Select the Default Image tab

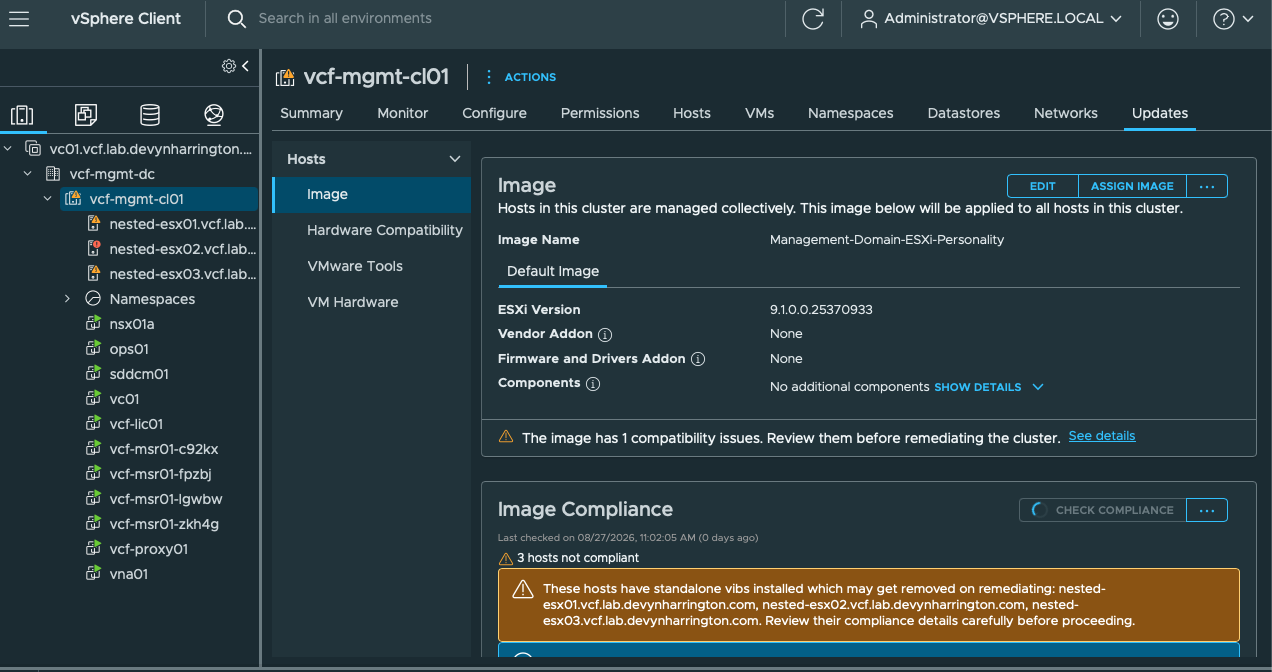[553, 271]
